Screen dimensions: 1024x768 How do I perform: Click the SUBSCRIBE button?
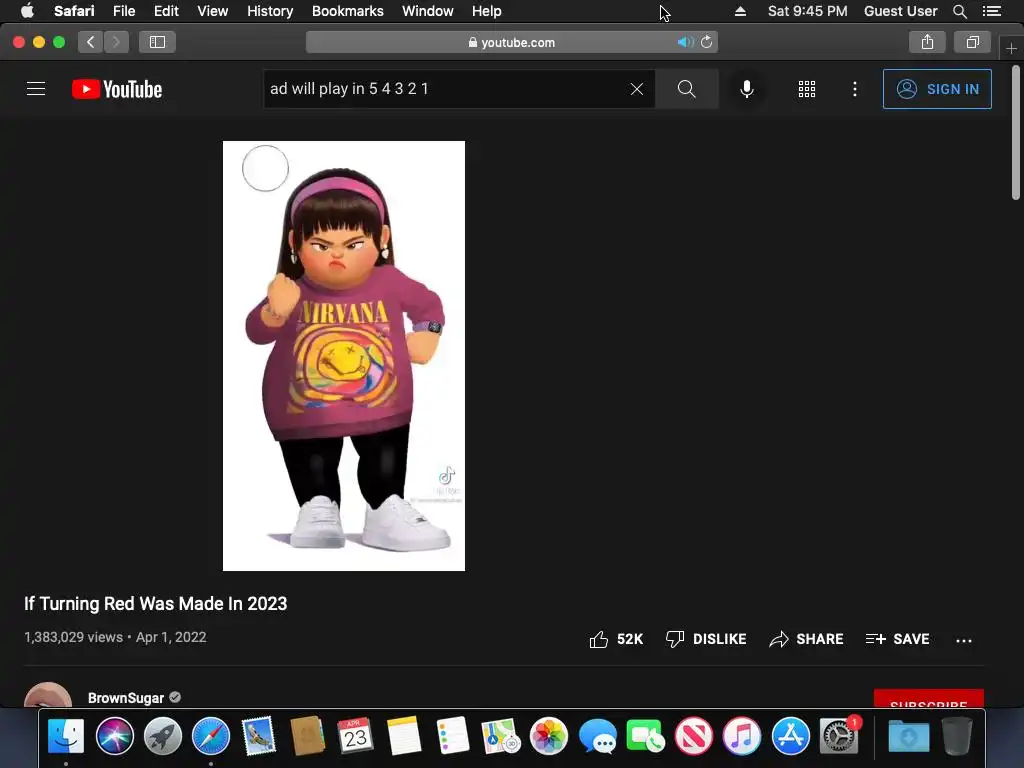(x=929, y=699)
